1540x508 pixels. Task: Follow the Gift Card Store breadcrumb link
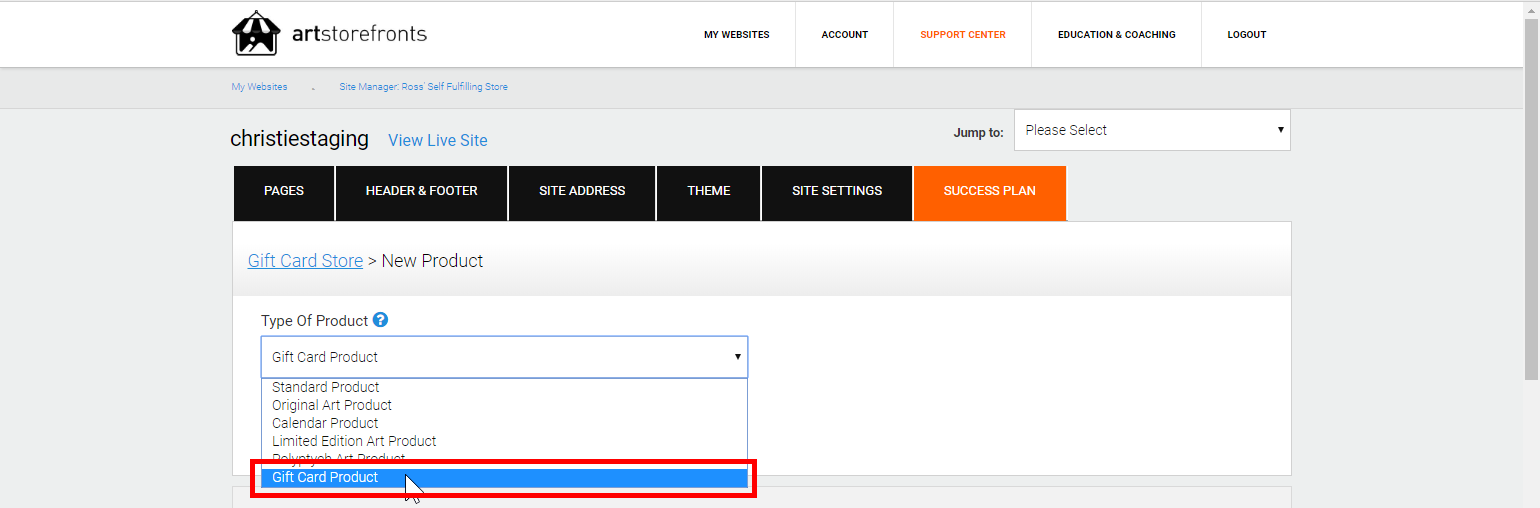pos(305,261)
